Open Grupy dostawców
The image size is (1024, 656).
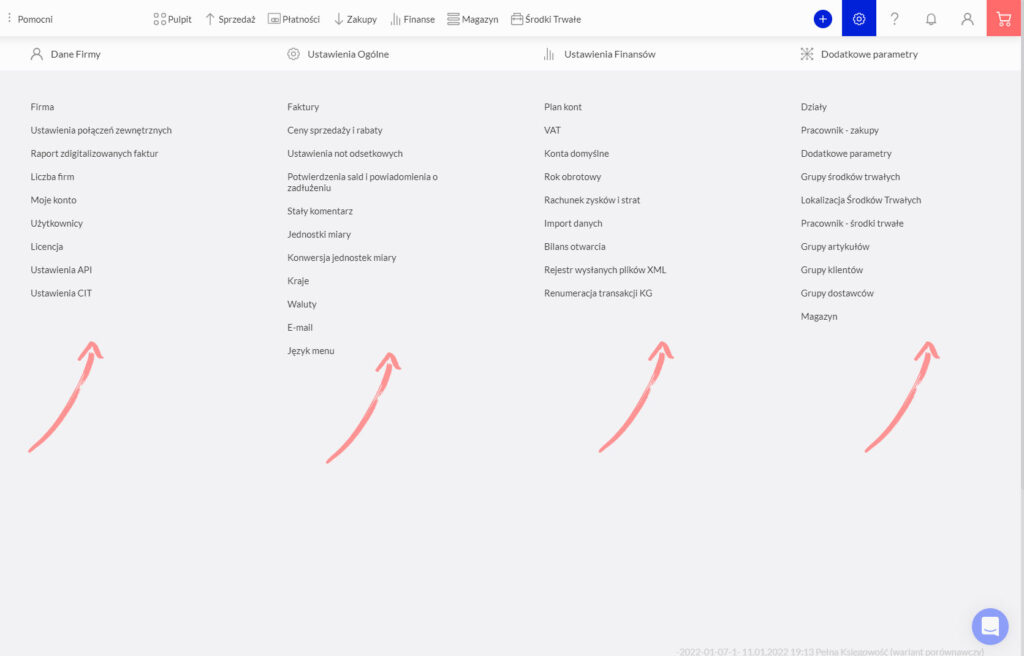[837, 293]
